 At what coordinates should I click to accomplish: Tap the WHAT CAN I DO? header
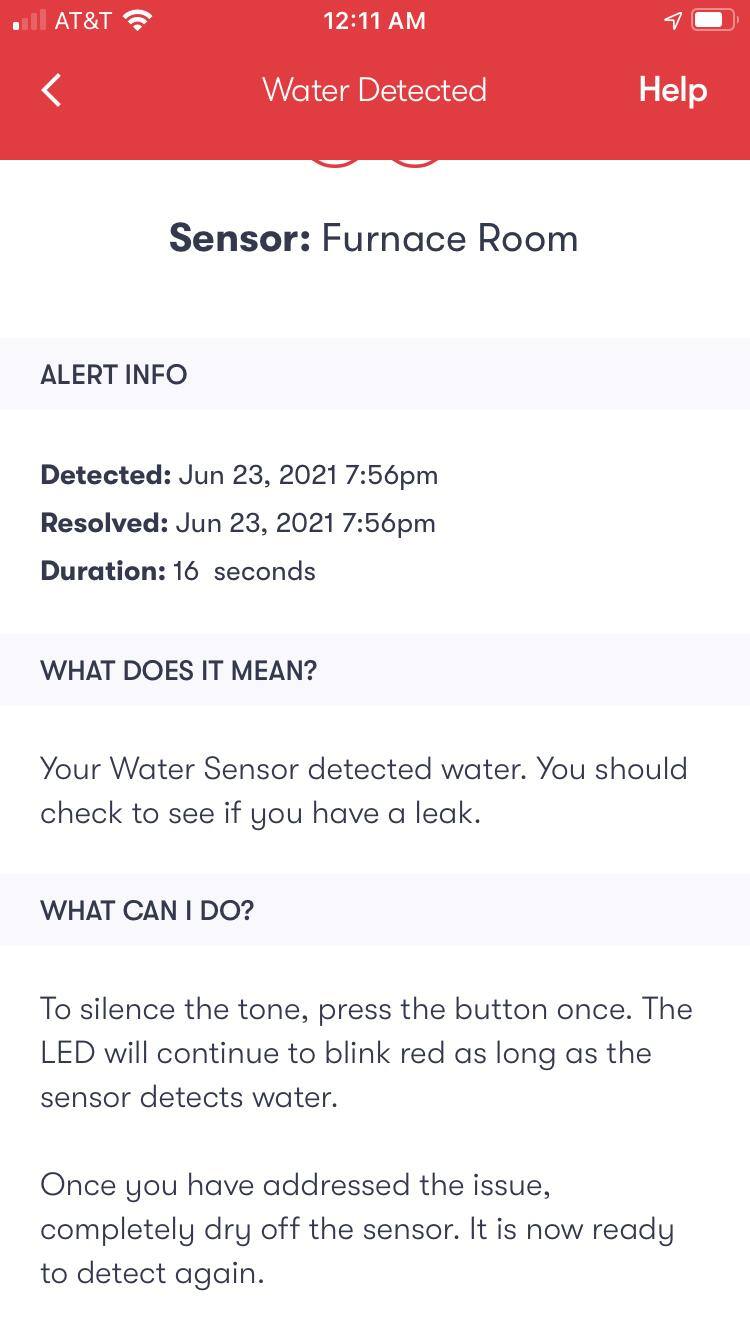[x=147, y=911]
